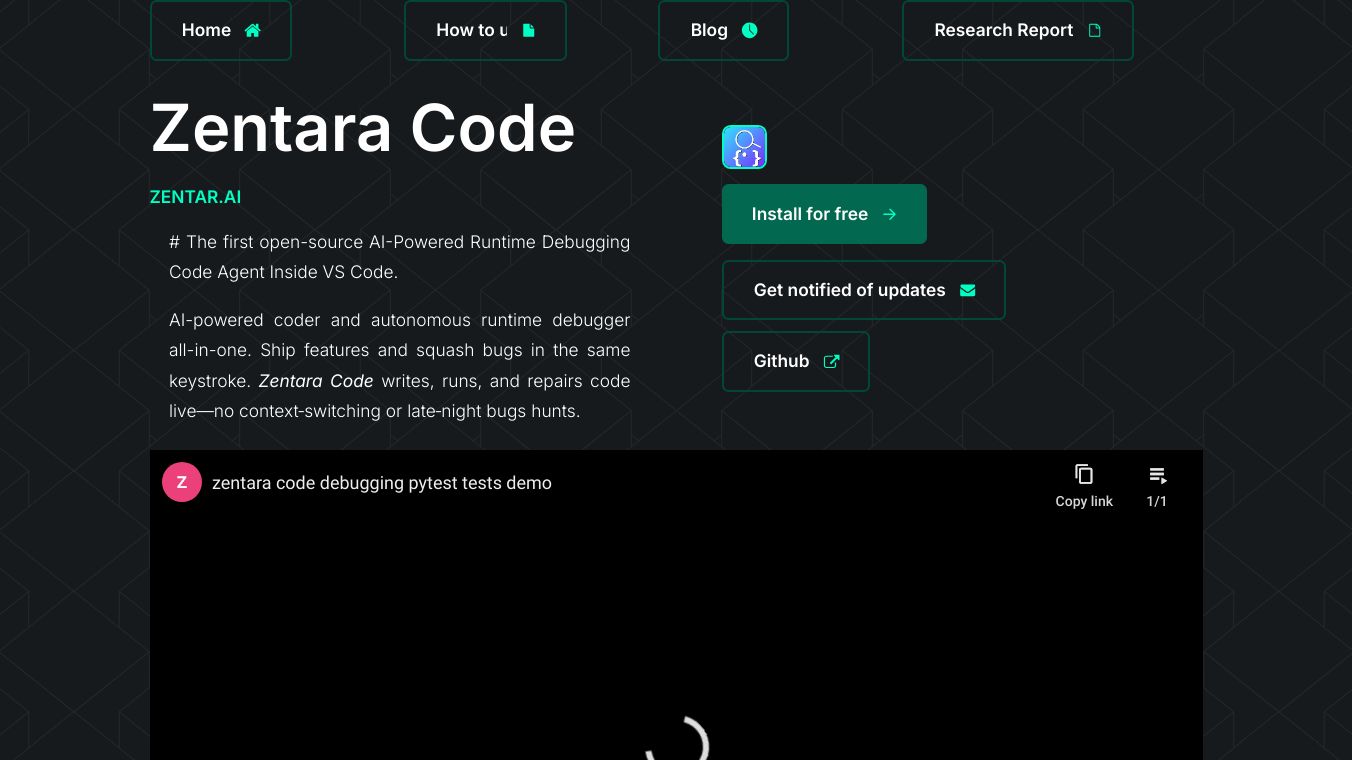Image resolution: width=1352 pixels, height=760 pixels.
Task: Click the arrow icon on Install for free
Action: pos(889,214)
